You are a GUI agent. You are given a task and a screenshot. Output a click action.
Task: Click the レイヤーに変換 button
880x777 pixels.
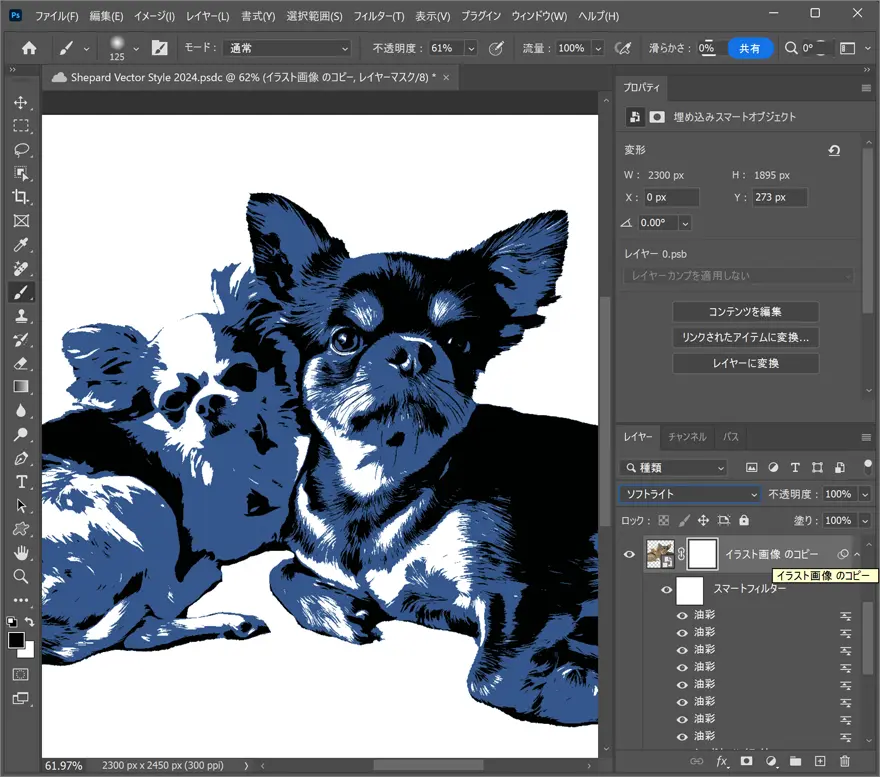pyautogui.click(x=745, y=363)
